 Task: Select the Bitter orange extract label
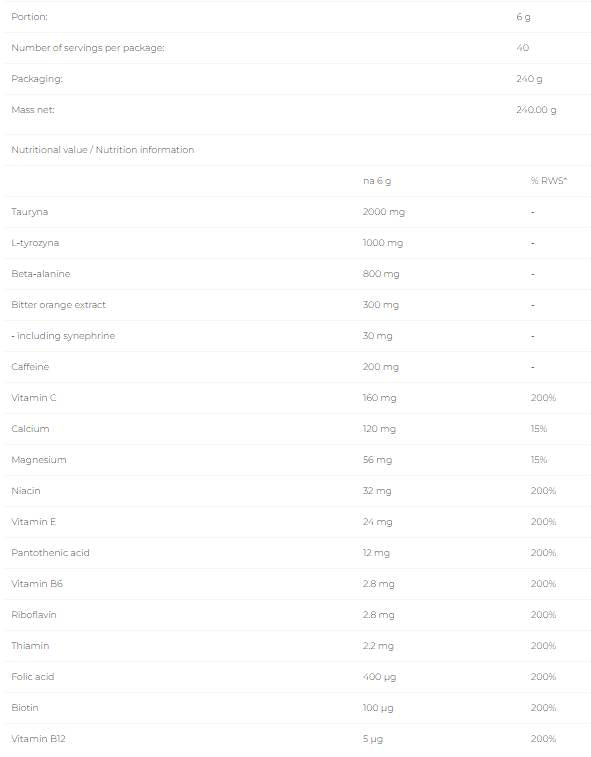point(58,305)
